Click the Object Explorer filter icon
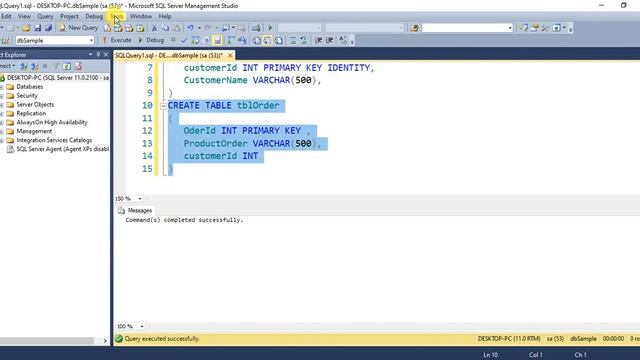The height and width of the screenshot is (360, 640). [56, 66]
